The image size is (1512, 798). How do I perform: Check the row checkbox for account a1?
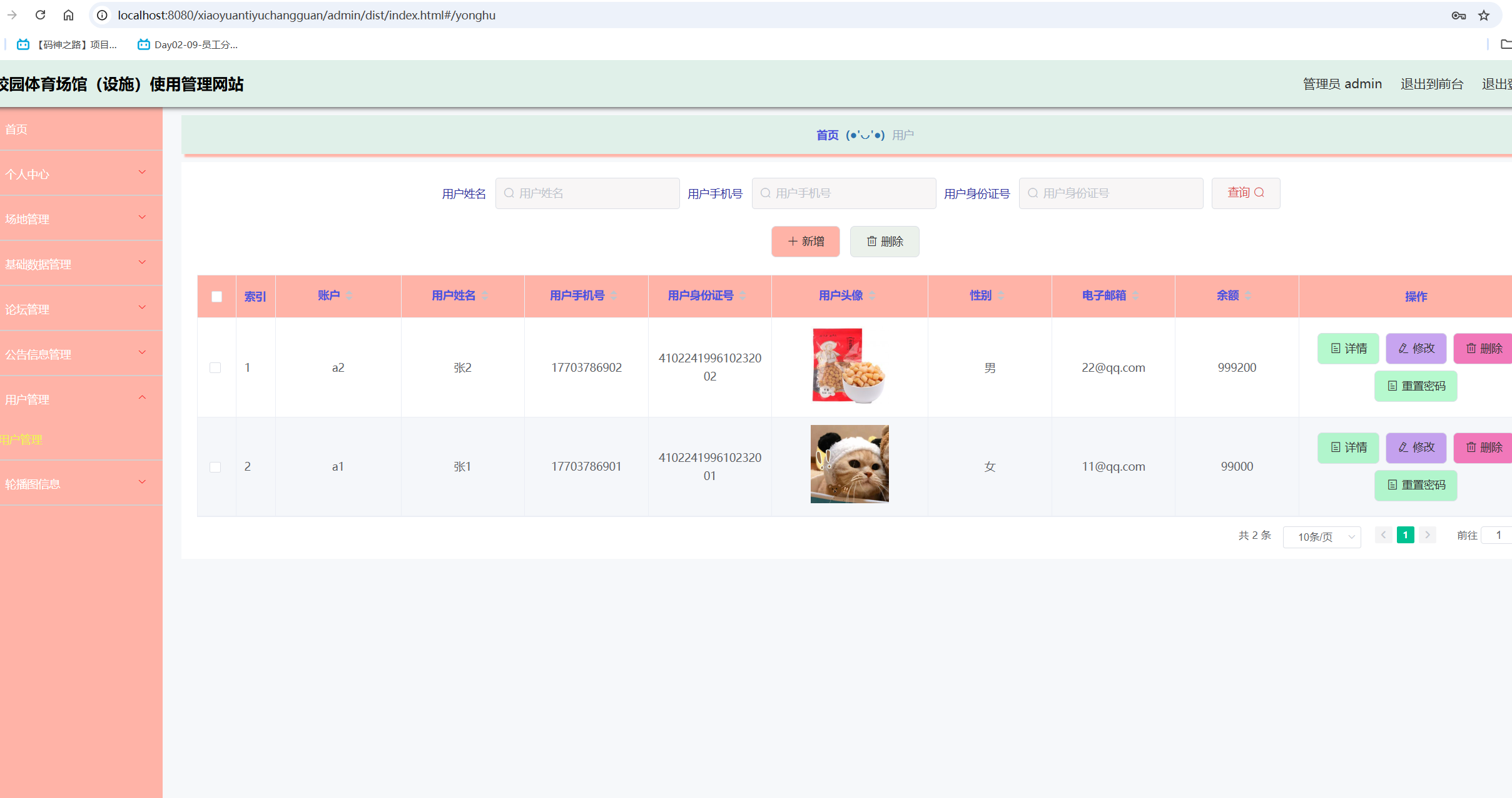click(215, 467)
